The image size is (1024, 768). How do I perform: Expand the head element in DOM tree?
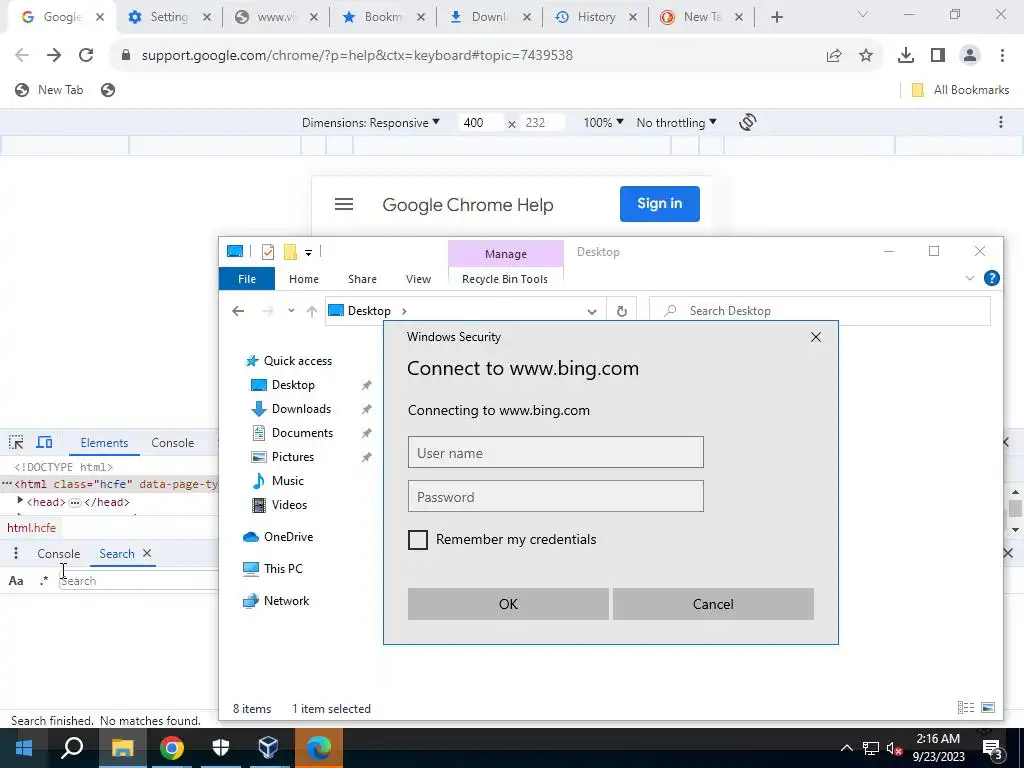(x=20, y=501)
